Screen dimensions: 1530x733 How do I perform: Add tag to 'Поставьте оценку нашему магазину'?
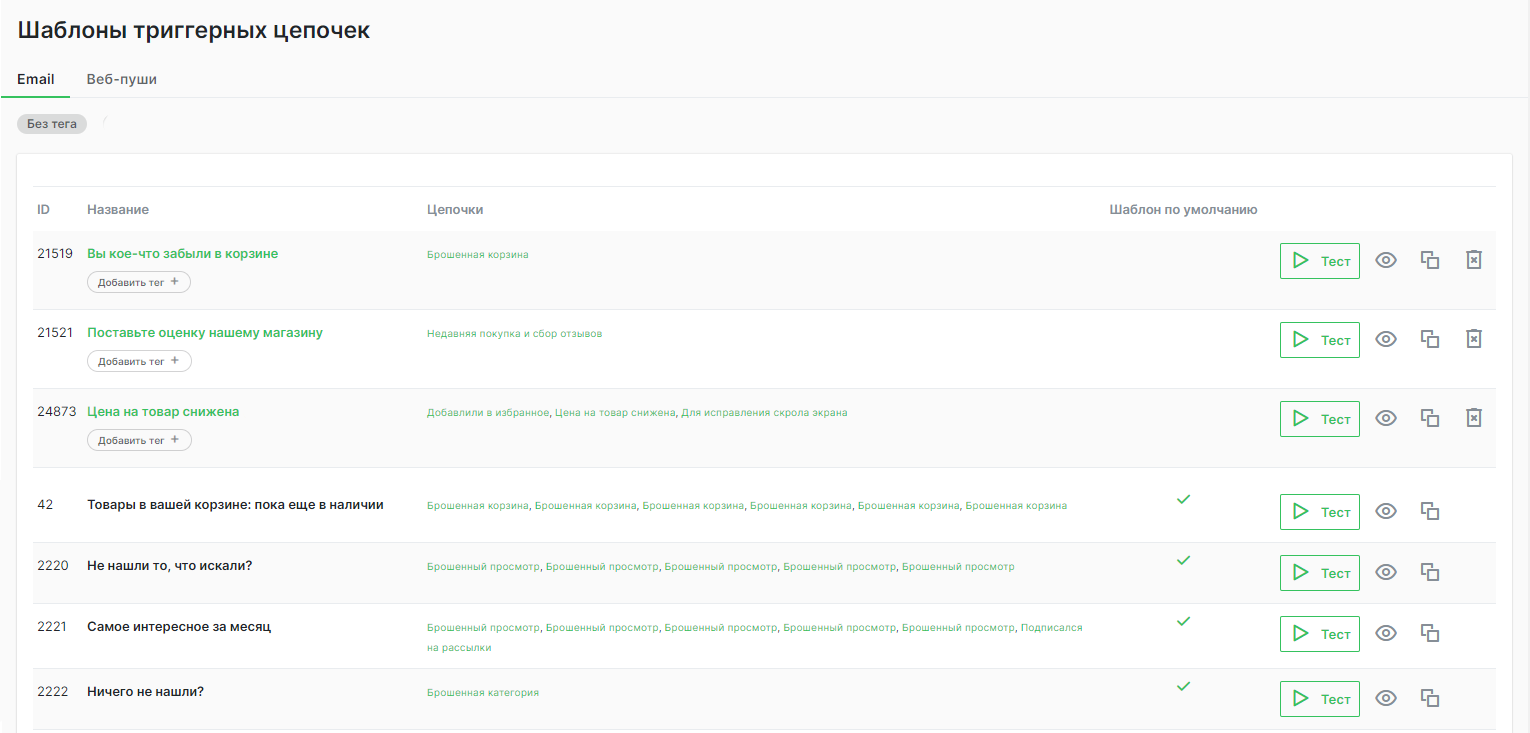138,361
